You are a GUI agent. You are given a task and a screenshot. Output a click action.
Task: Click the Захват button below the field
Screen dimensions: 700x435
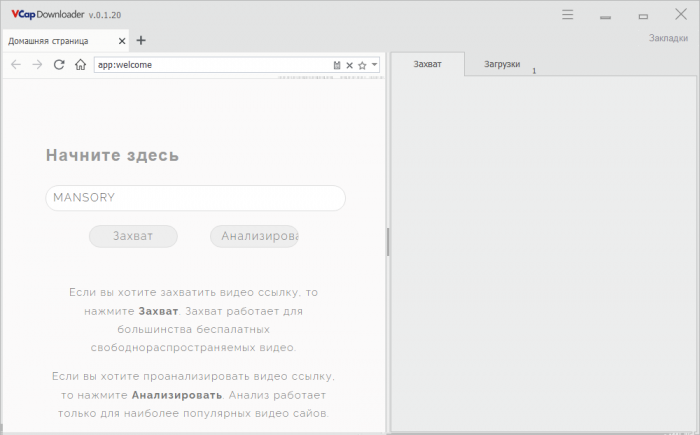[133, 236]
